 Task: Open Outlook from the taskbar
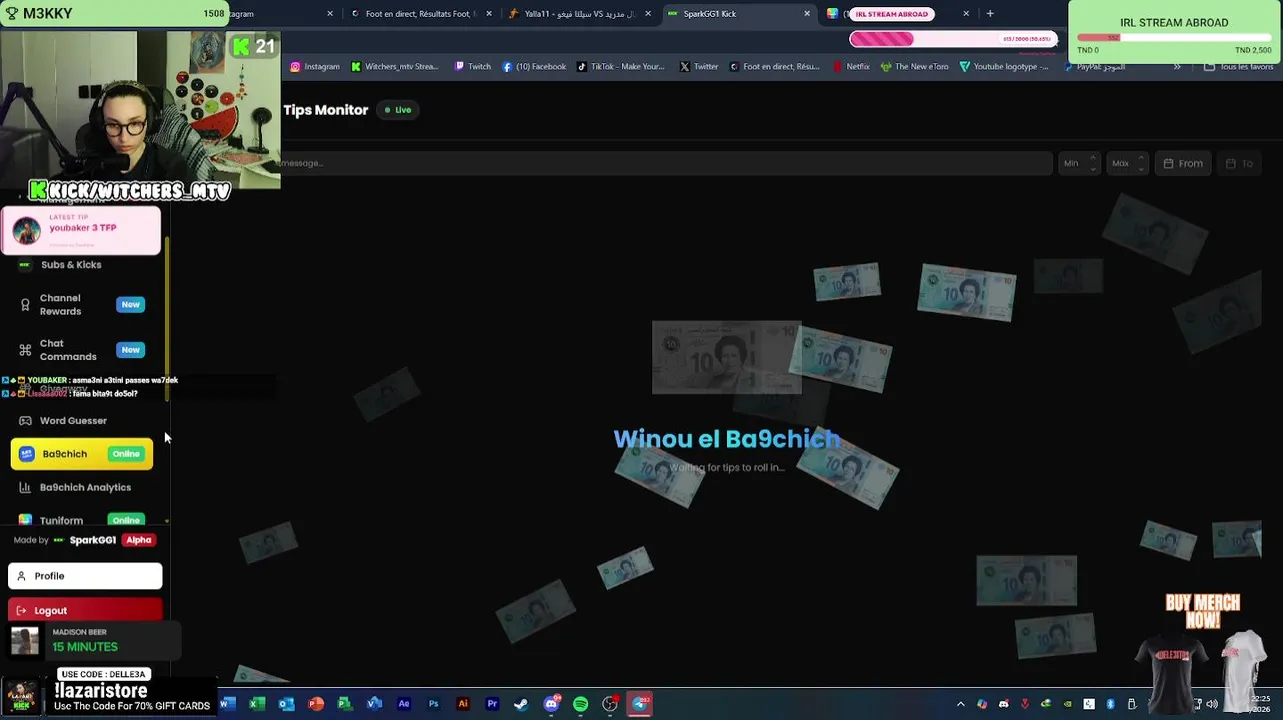(286, 704)
